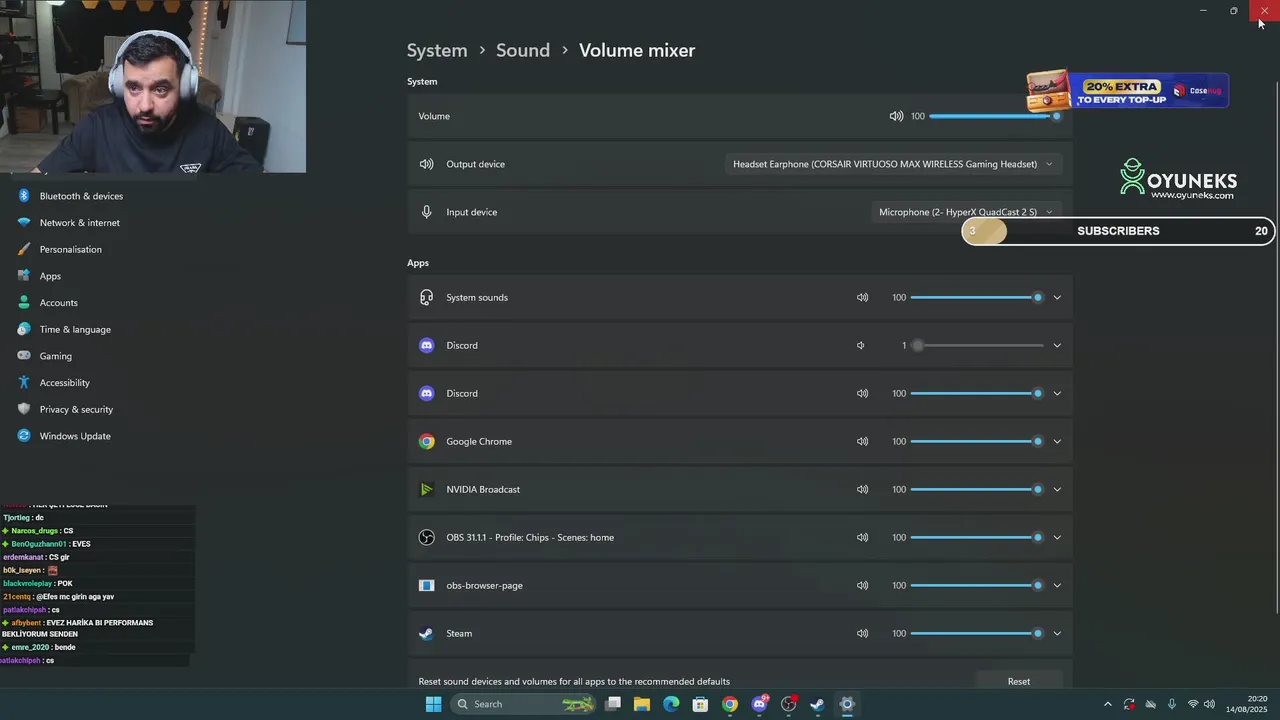The height and width of the screenshot is (720, 1280).
Task: Open Bluetooth & devices settings
Action: (x=81, y=196)
